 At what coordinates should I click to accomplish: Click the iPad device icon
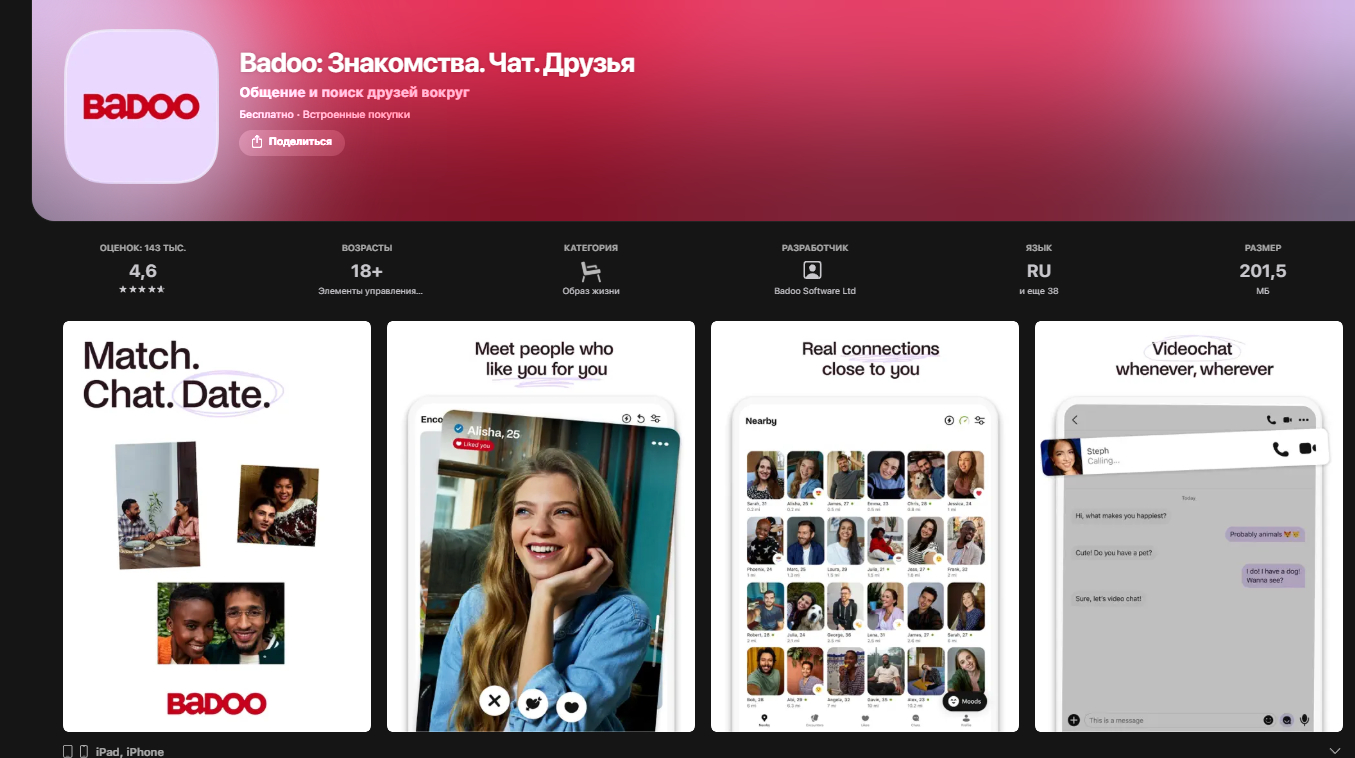[x=68, y=751]
